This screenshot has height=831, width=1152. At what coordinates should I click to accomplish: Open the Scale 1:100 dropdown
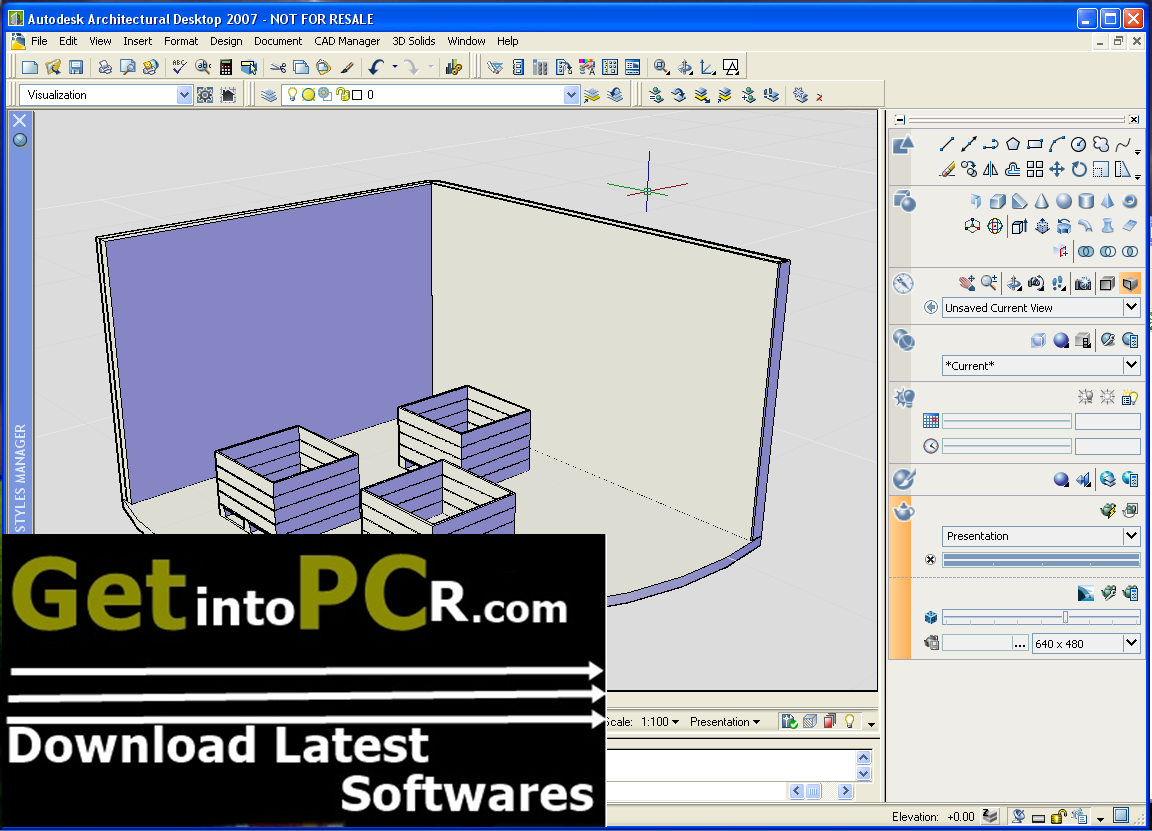click(x=660, y=722)
